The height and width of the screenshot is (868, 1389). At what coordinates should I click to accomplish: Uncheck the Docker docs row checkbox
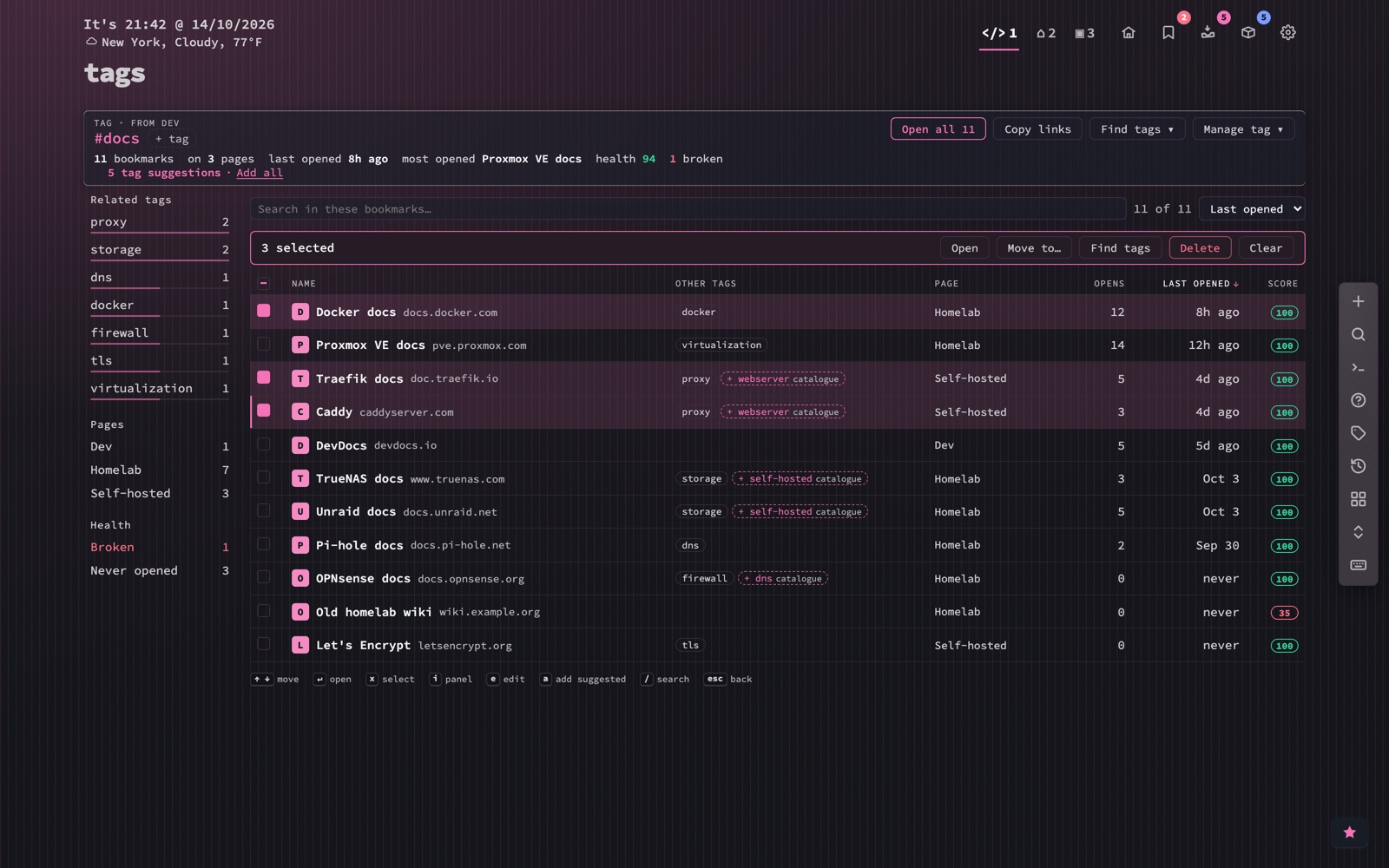click(264, 311)
